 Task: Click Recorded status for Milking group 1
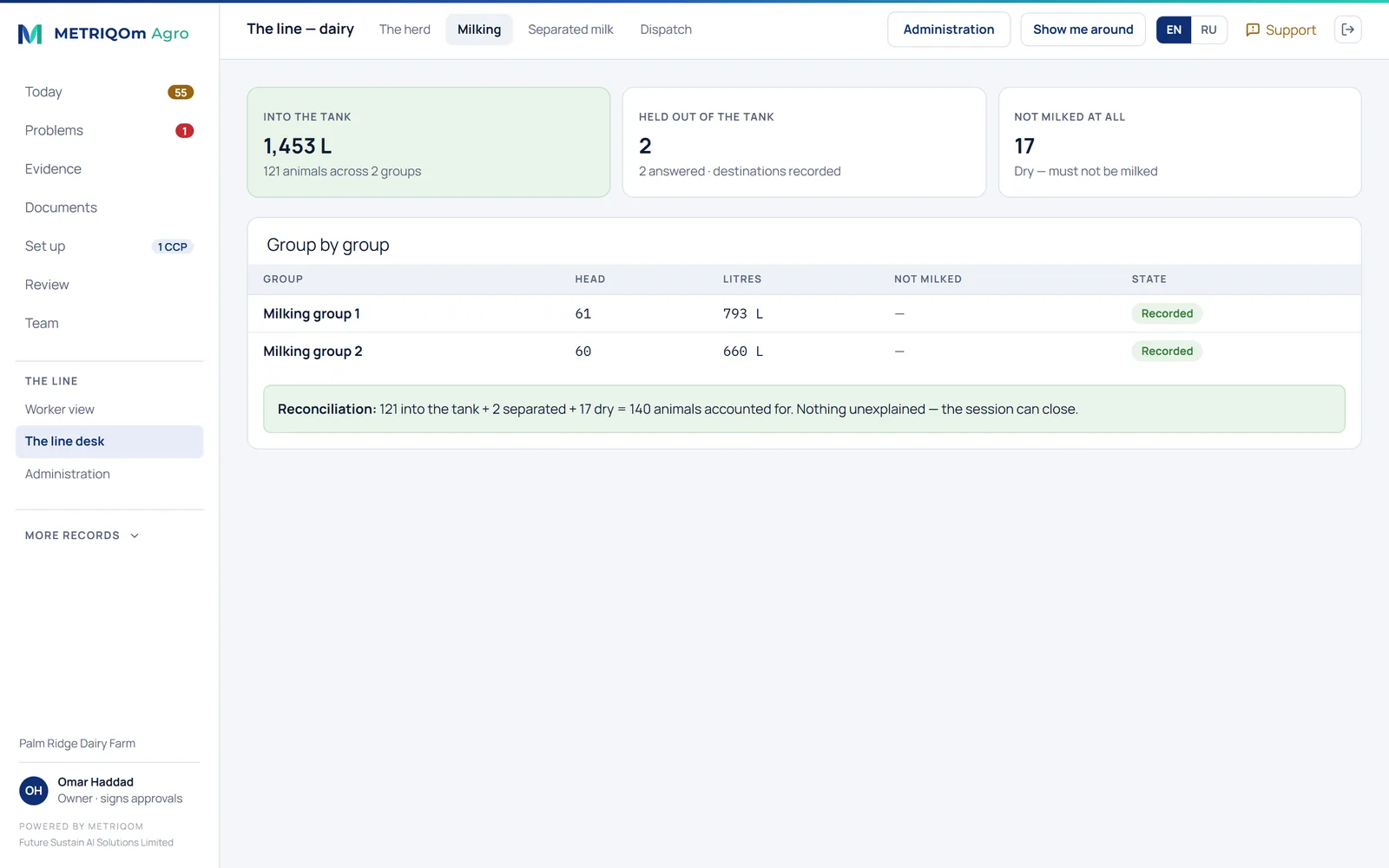(1167, 313)
